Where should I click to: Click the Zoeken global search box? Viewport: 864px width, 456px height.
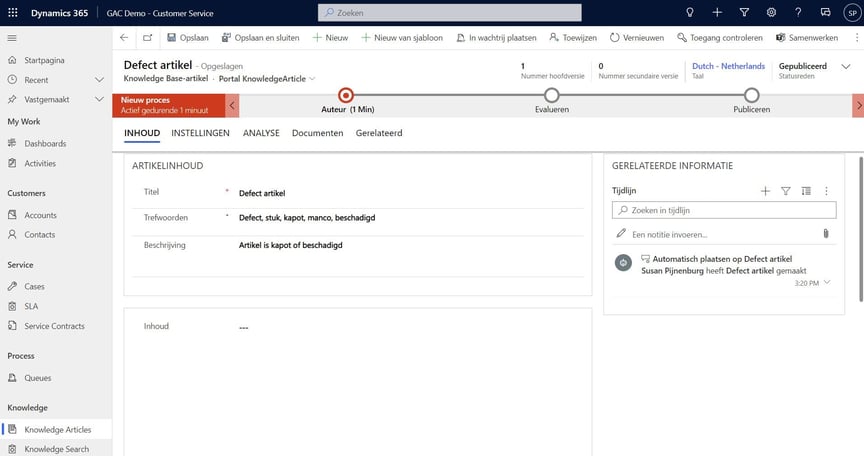[x=450, y=12]
